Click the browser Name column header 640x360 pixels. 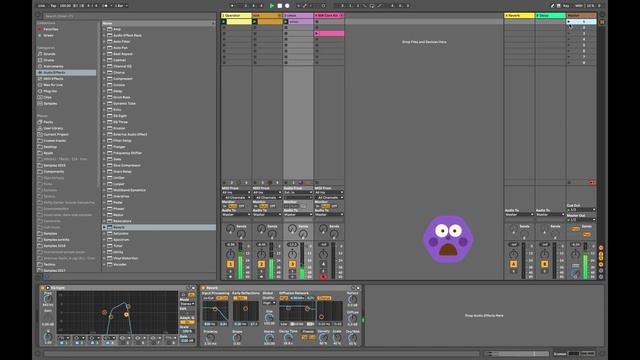tap(158, 23)
